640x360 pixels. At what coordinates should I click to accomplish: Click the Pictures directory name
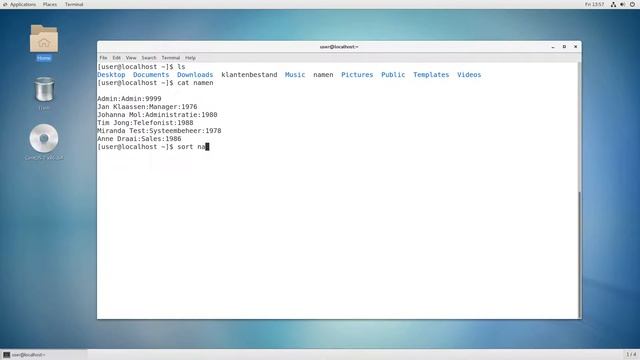coord(357,75)
